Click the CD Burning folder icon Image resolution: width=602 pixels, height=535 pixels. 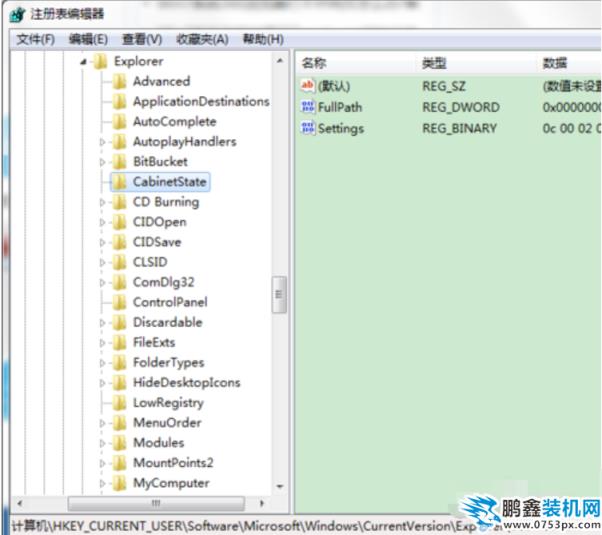120,202
